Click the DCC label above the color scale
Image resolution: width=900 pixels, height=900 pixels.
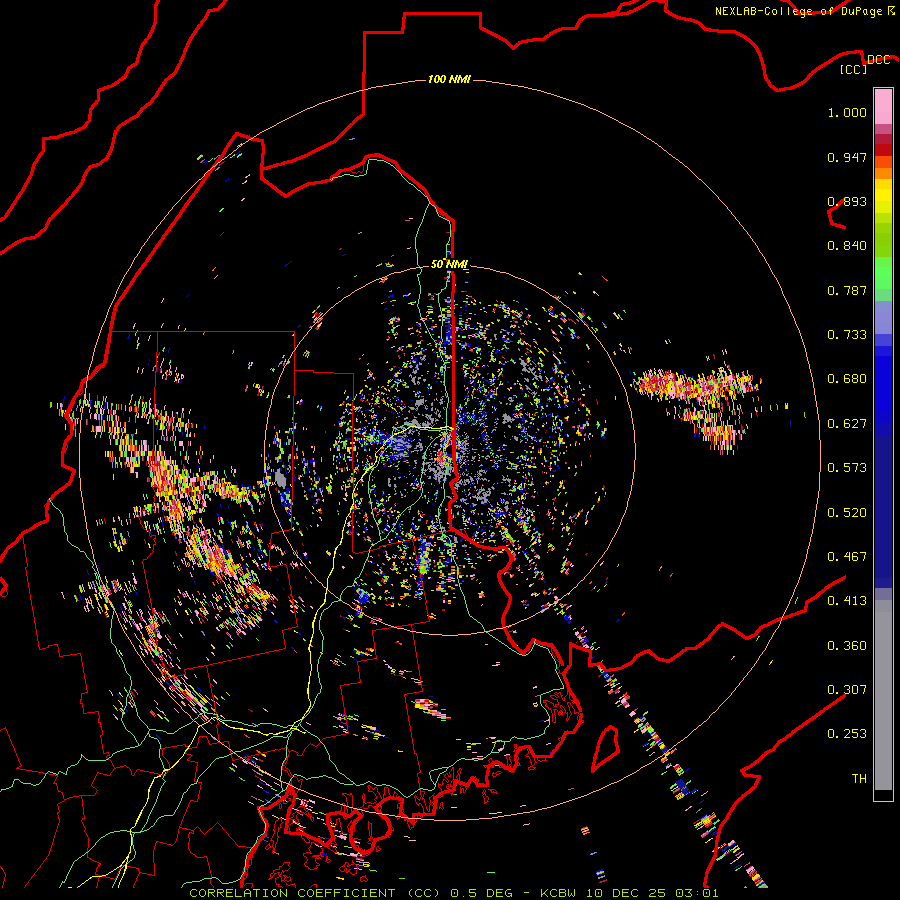(x=878, y=60)
